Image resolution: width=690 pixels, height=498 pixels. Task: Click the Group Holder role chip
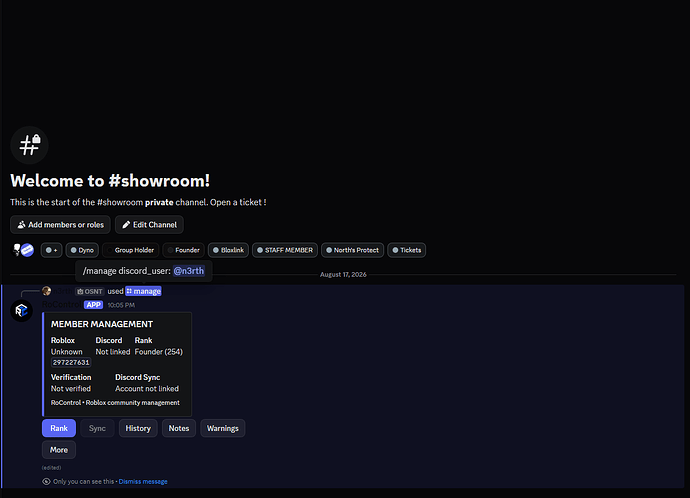[131, 250]
